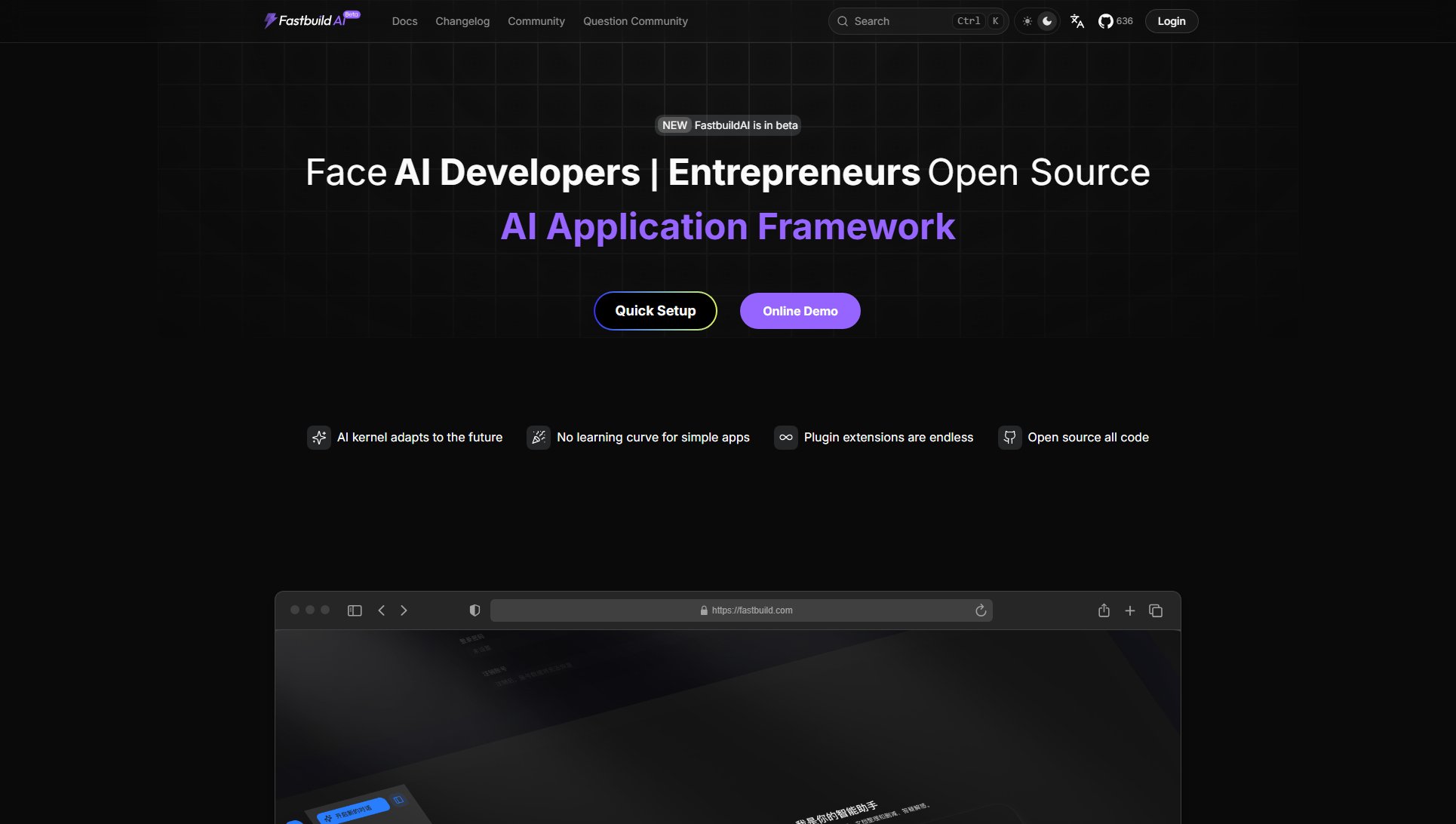Click the tabs overview icon in mockup

1156,610
